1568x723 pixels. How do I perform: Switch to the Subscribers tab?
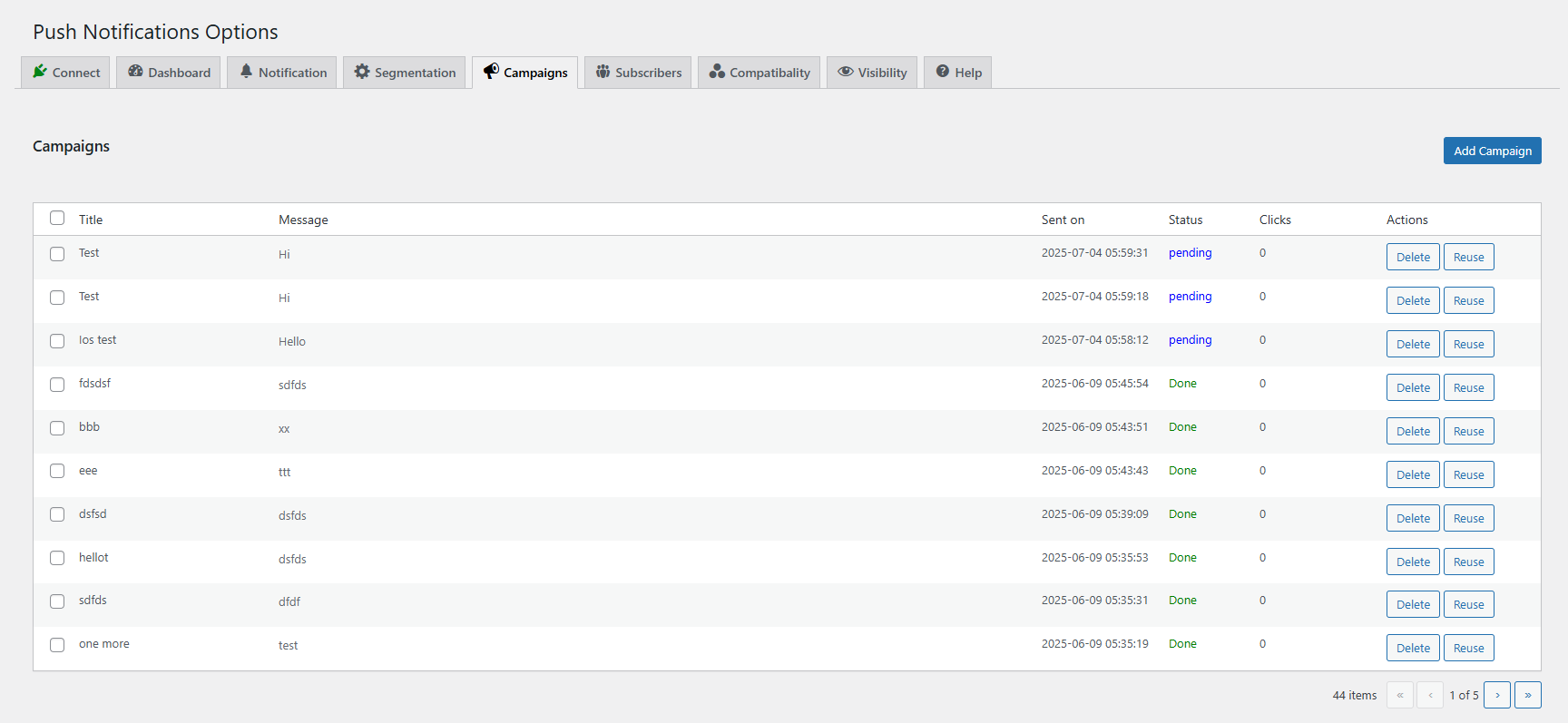tap(638, 72)
